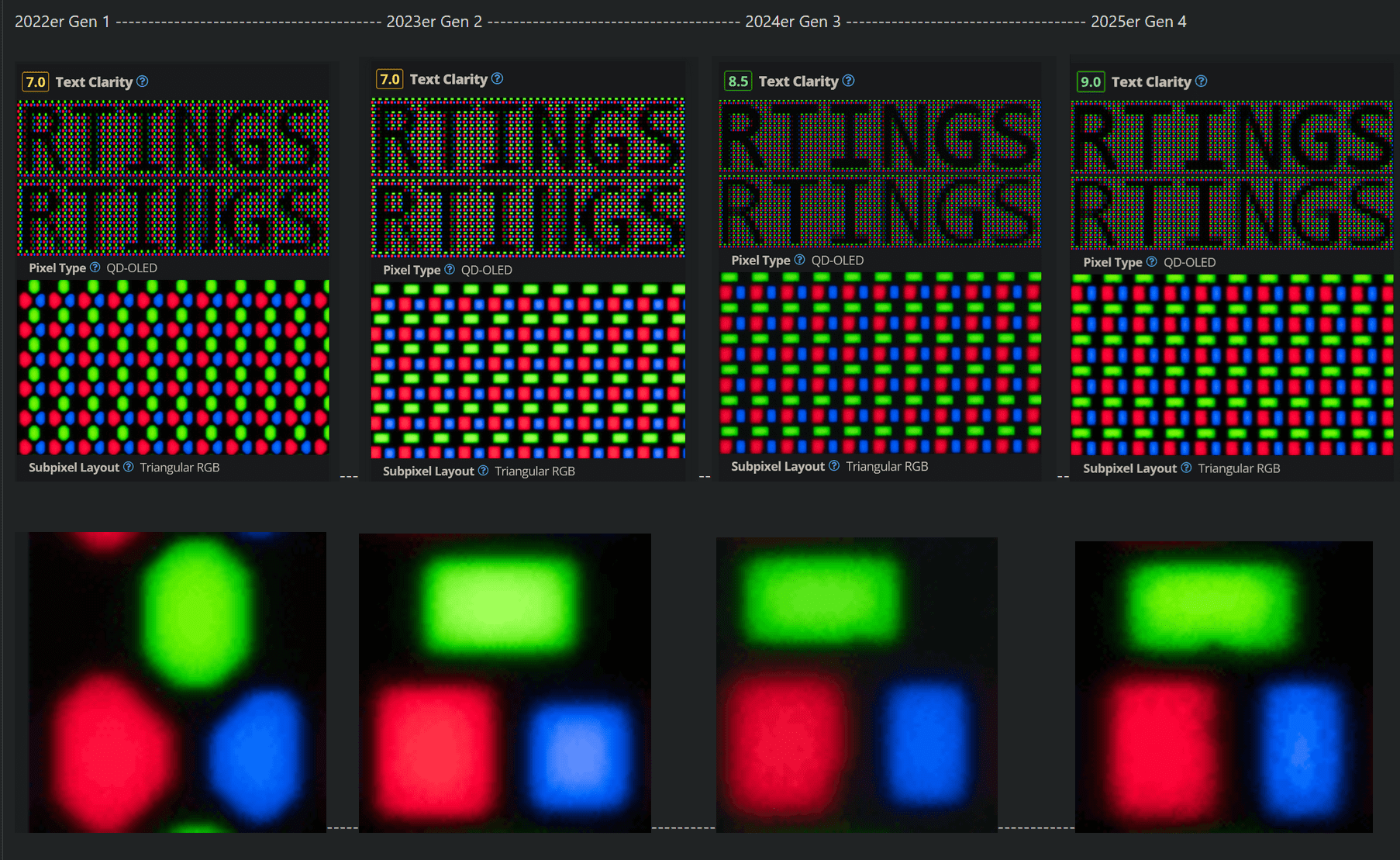Screen dimensions: 1400x860
Task: Click help icon beside Gen 1 Text Clarity
Action: (x=143, y=81)
